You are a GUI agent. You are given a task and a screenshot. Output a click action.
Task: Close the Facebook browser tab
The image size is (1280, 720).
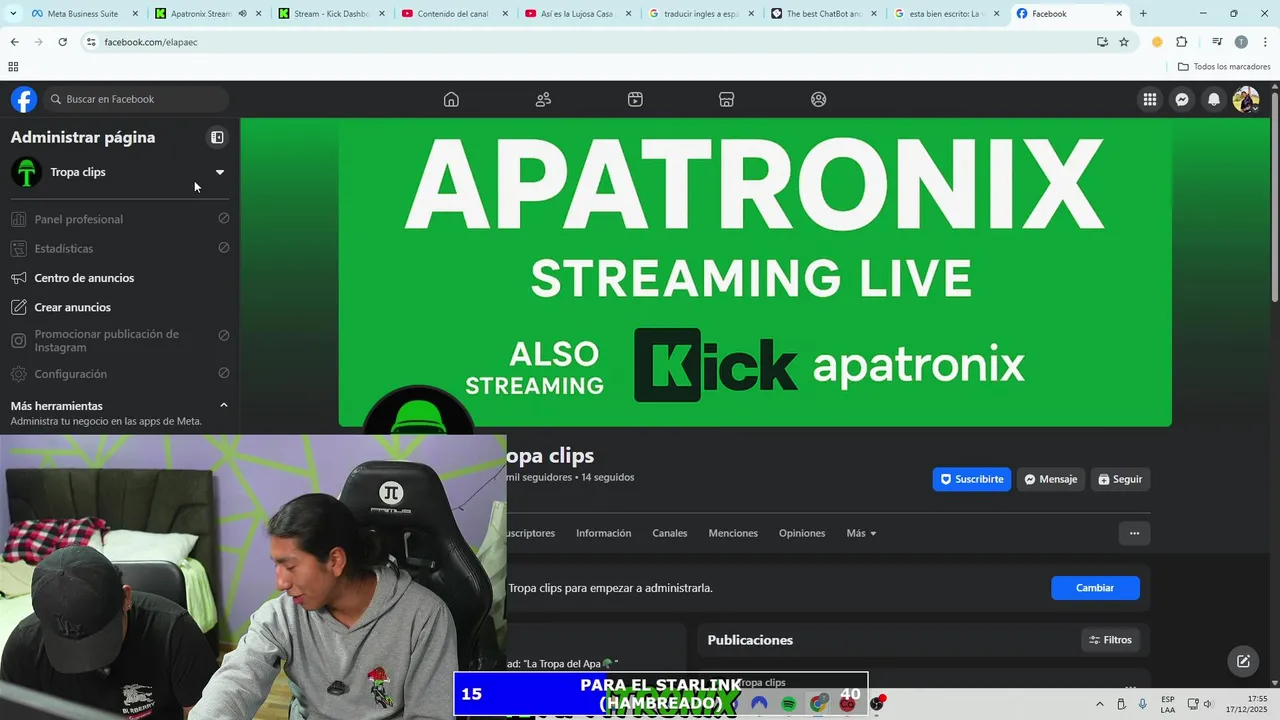(x=1119, y=14)
